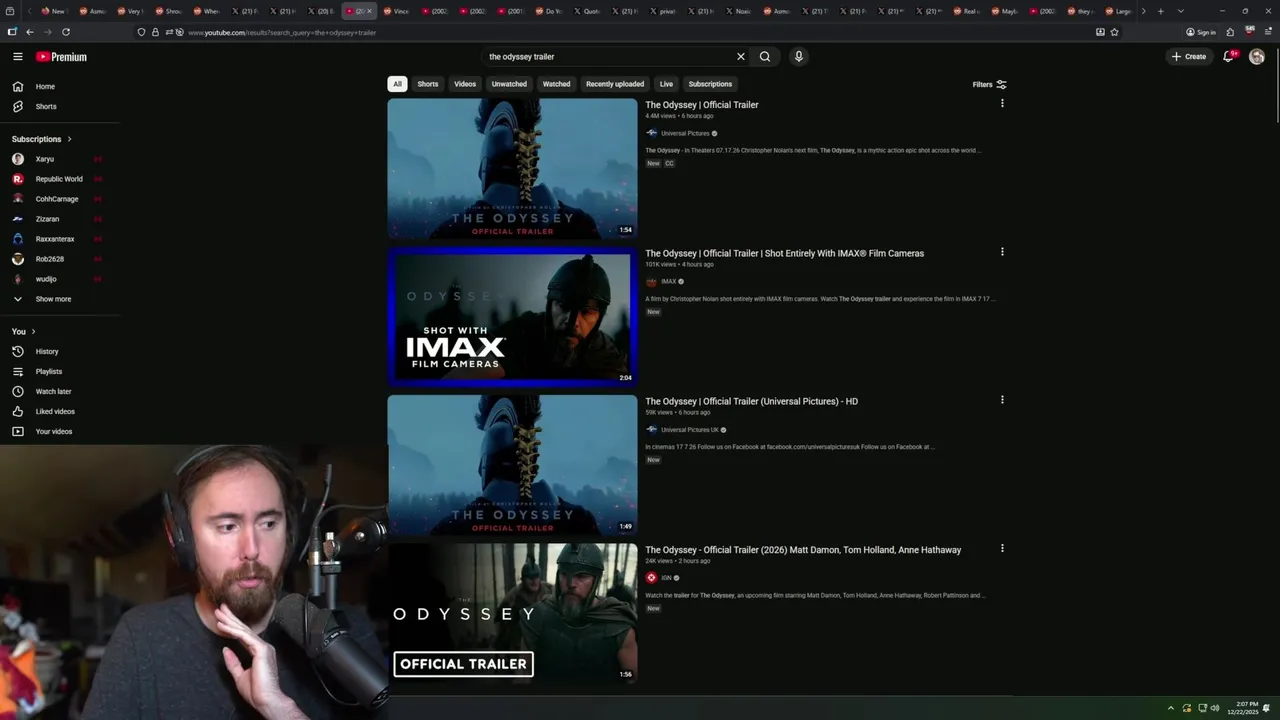Viewport: 1280px width, 720px height.
Task: Open the IGN channel link
Action: click(666, 578)
